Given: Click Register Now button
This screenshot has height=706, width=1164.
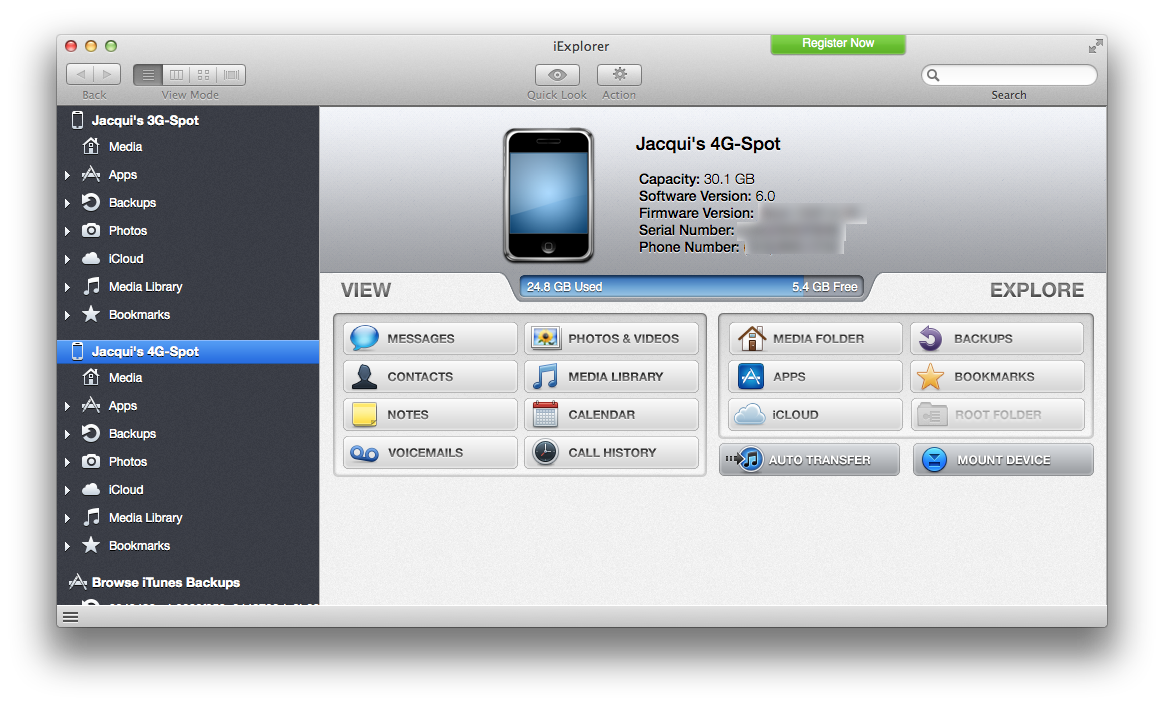Looking at the screenshot, I should coord(837,44).
